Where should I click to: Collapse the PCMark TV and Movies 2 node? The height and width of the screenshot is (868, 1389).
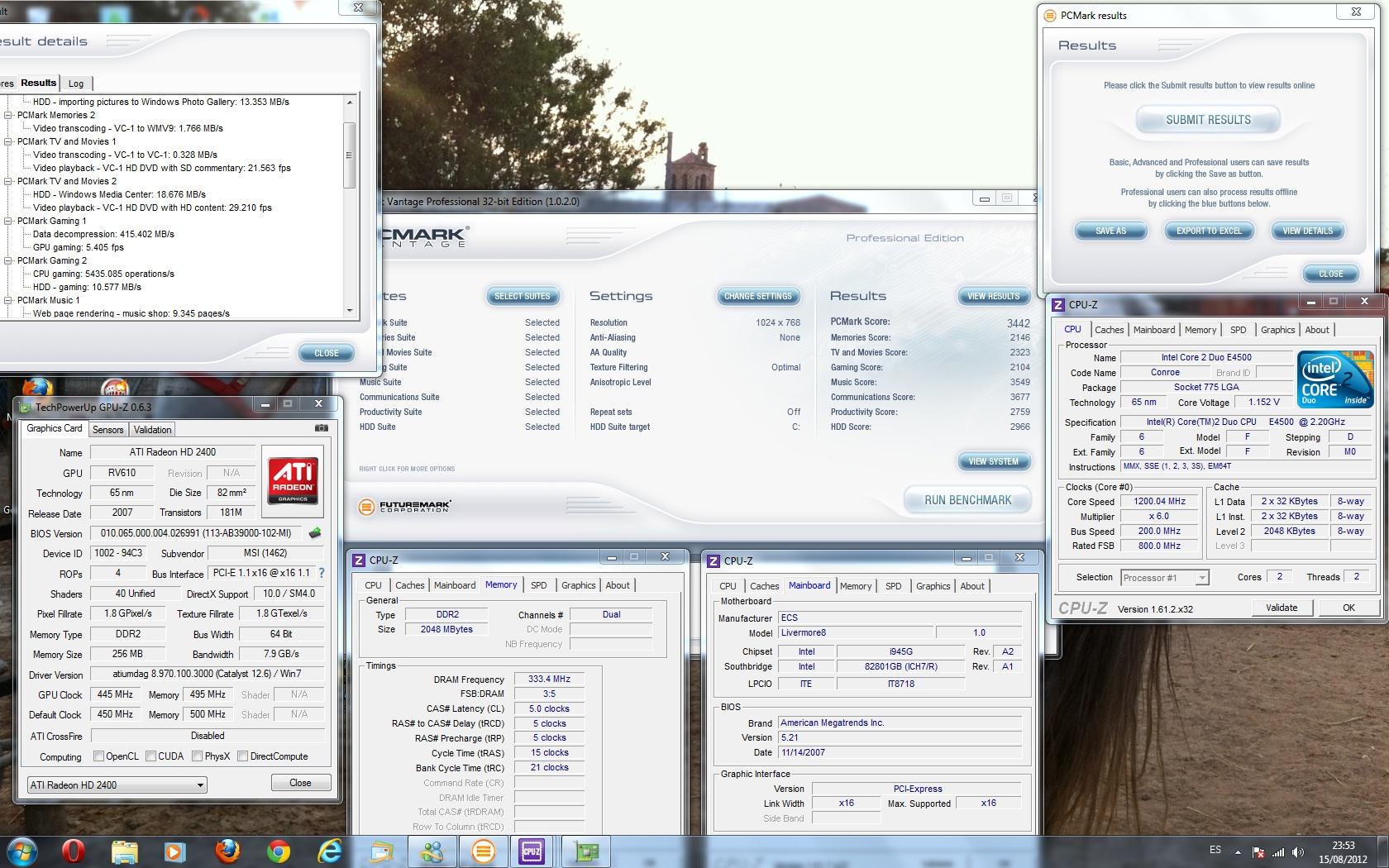(8, 181)
